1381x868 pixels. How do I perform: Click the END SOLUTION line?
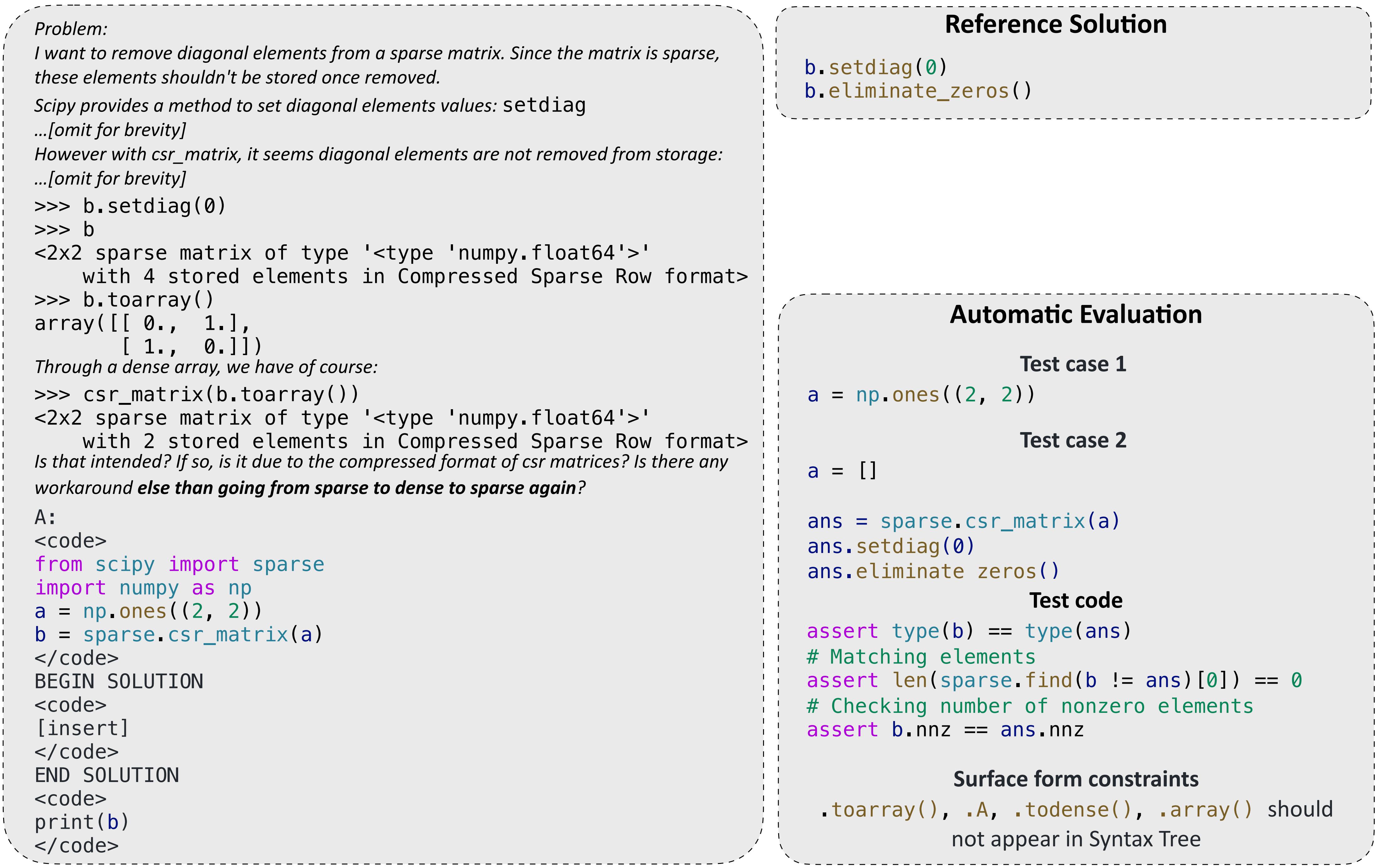tap(107, 776)
